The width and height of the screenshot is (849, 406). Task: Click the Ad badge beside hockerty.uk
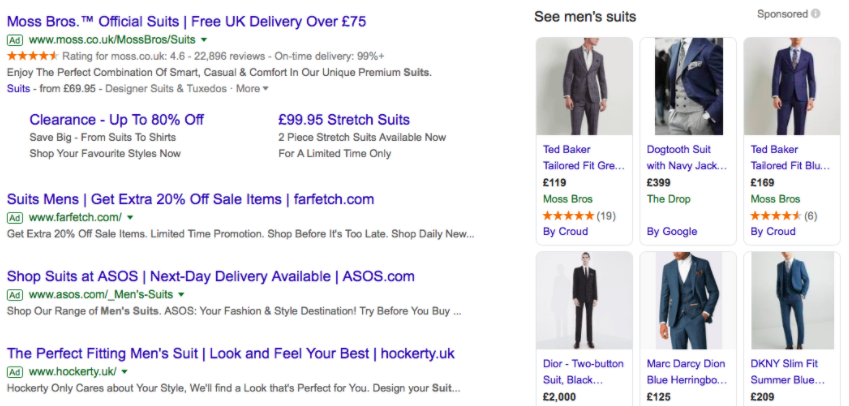pyautogui.click(x=15, y=372)
